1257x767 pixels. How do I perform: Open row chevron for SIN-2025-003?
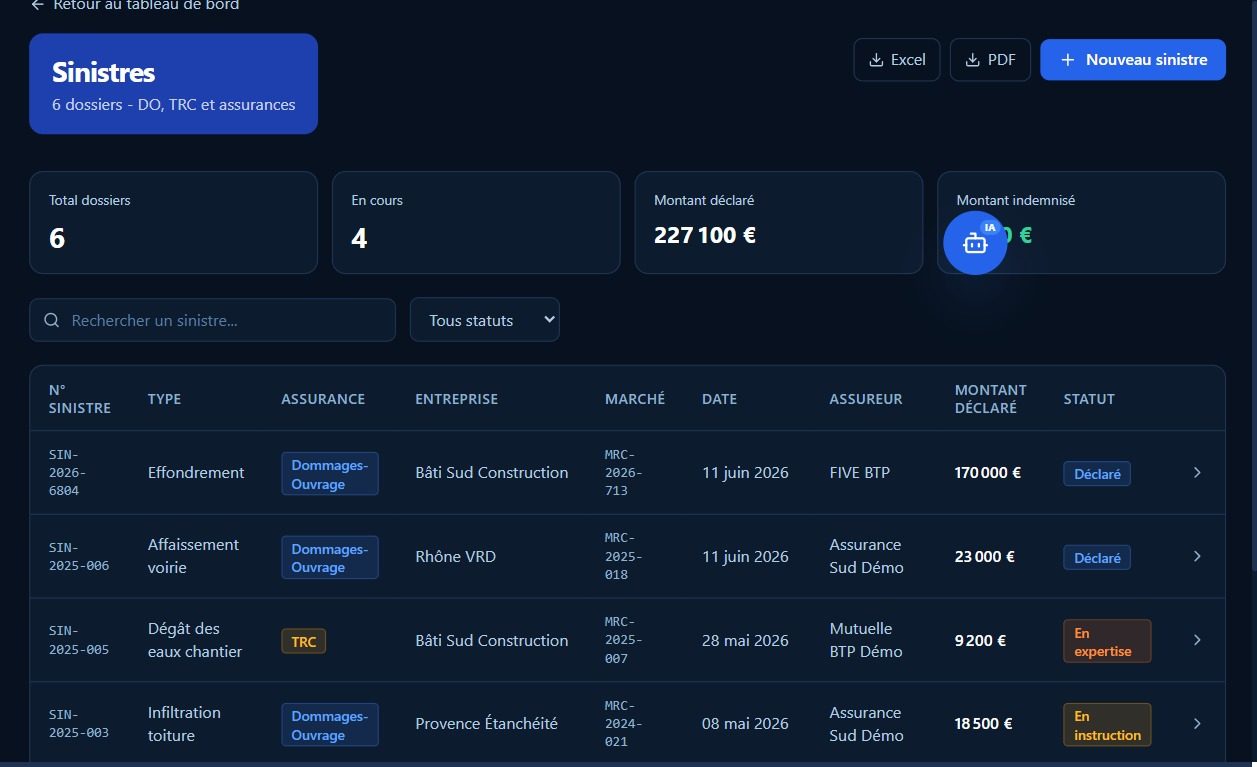[1197, 723]
